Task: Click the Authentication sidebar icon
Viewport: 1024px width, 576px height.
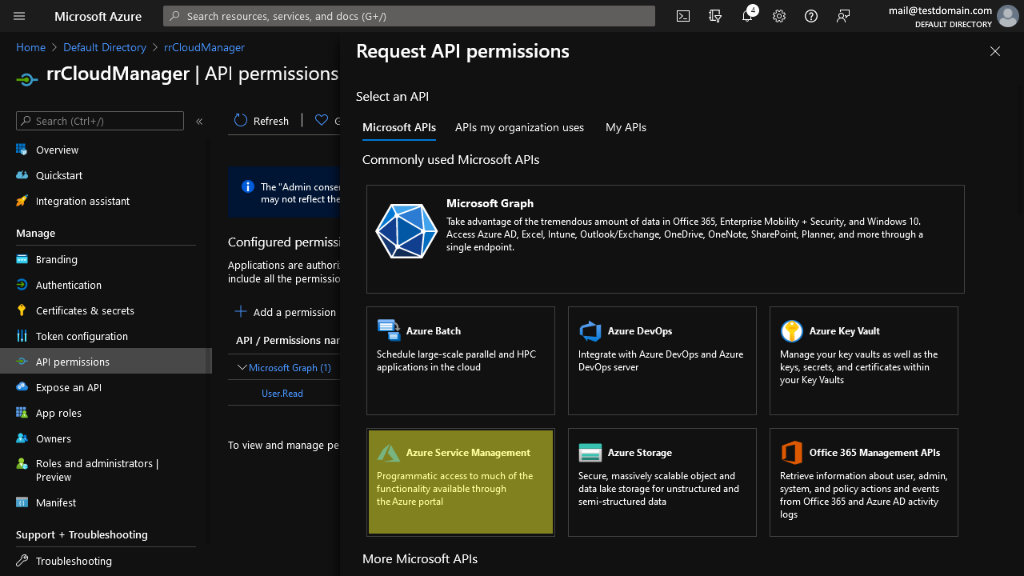Action: point(22,285)
